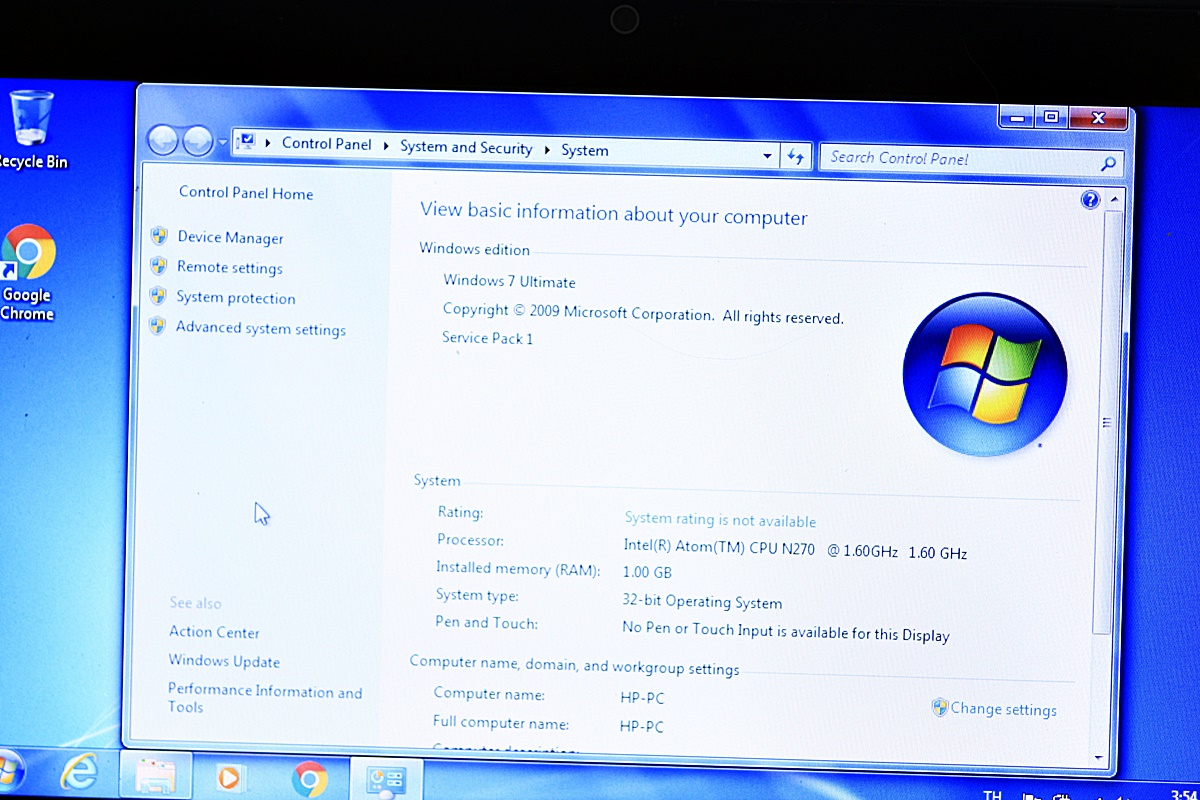This screenshot has height=800, width=1200.
Task: Open Google Chrome from taskbar
Action: [310, 779]
